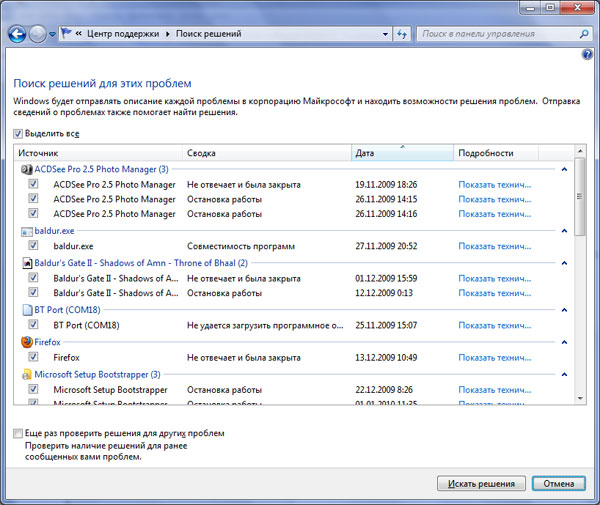Click the 'ACDSee Pro 2.5 Photo Manager (3)' group title
This screenshot has height=505, width=600.
(101, 169)
